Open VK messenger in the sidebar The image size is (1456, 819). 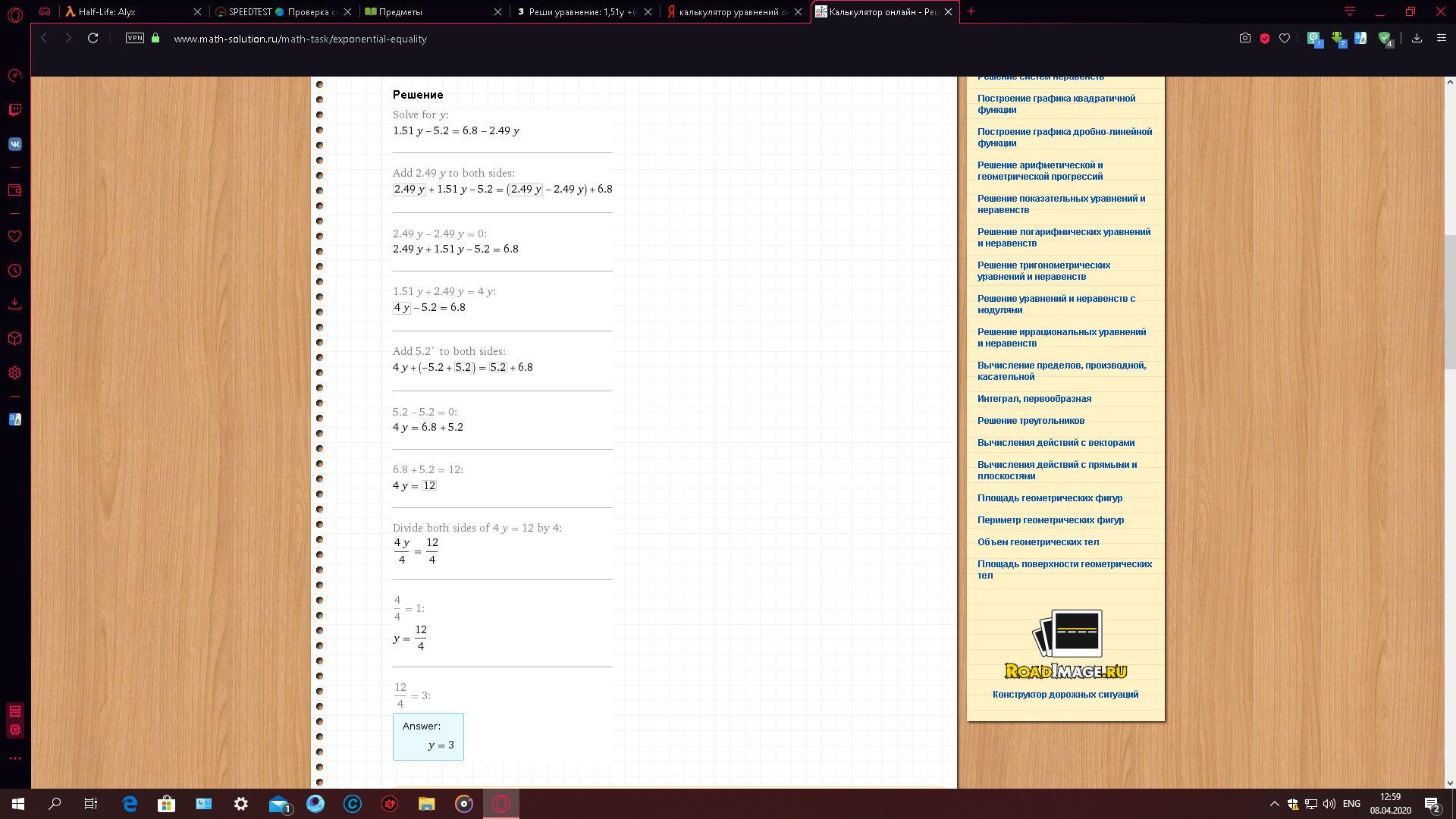14,144
